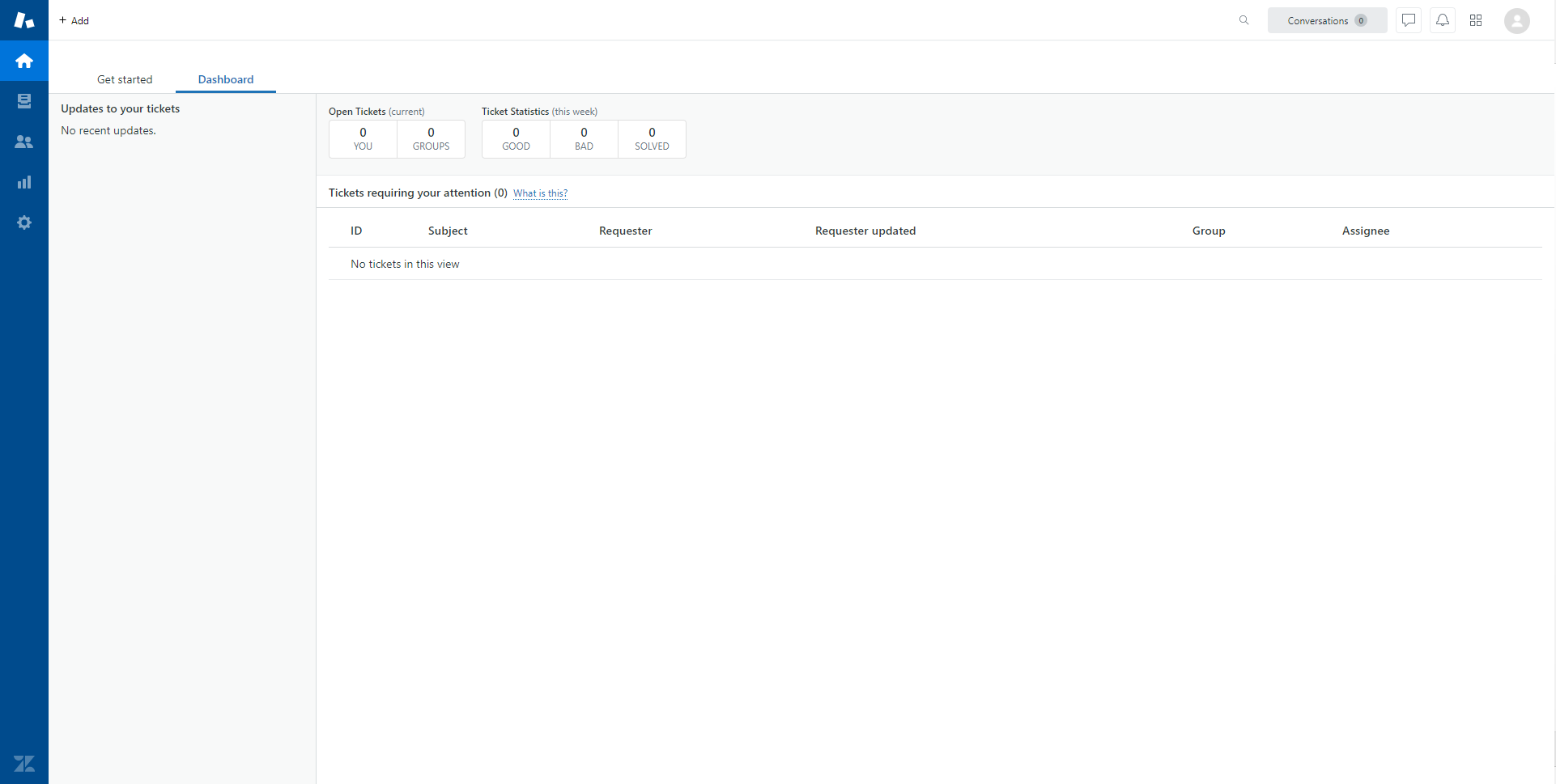Select the Dashboard tab
The image size is (1556, 784).
[226, 79]
